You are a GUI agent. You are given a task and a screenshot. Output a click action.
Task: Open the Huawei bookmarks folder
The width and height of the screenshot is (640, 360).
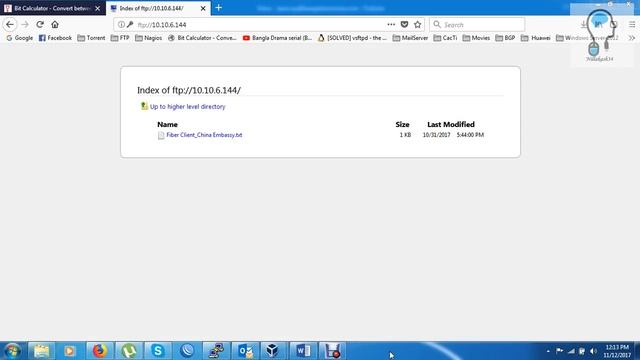tap(536, 38)
